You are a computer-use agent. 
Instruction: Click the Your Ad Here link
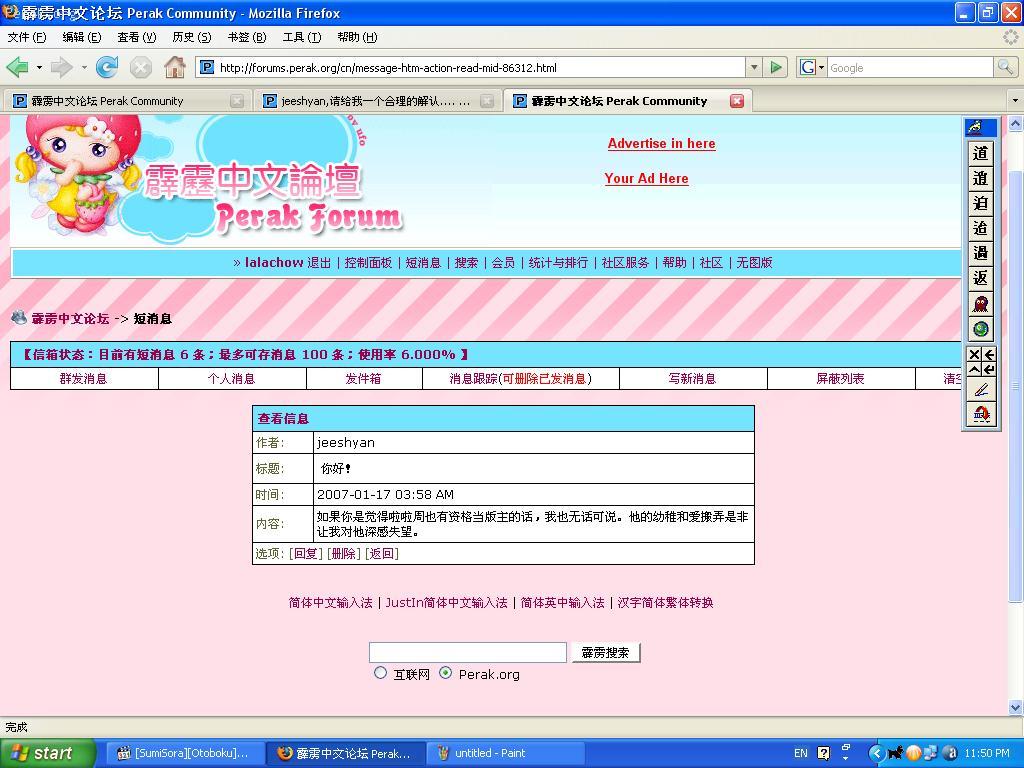tap(647, 178)
